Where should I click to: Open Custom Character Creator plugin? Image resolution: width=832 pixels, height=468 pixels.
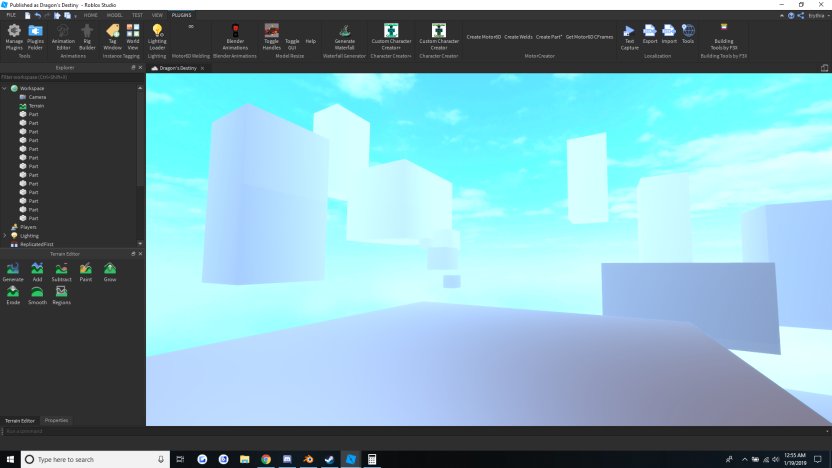(x=439, y=37)
